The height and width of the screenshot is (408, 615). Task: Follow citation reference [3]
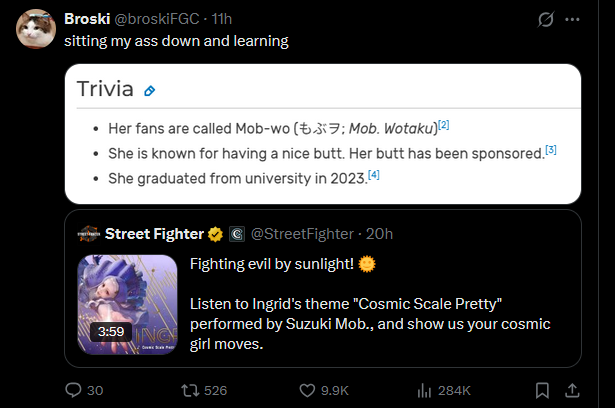coord(550,150)
